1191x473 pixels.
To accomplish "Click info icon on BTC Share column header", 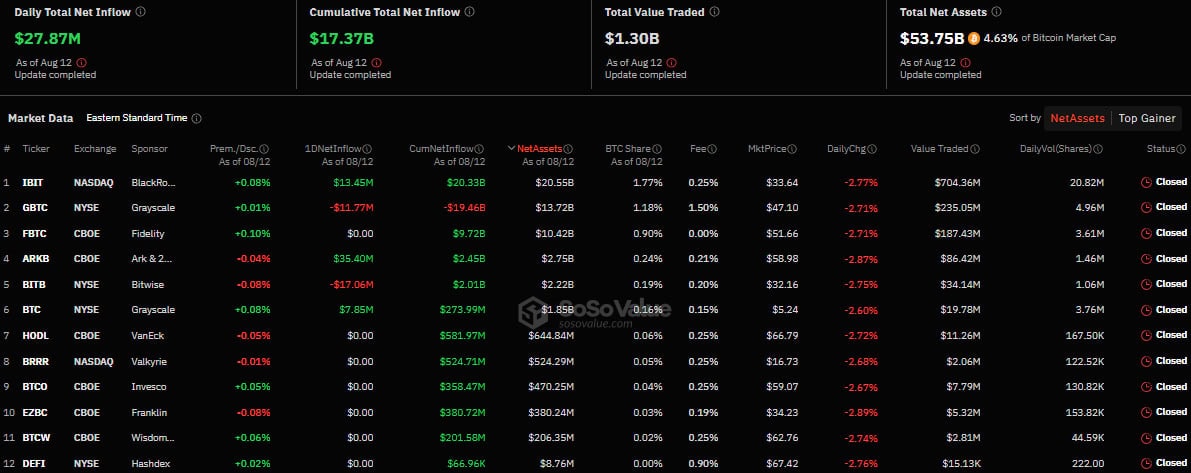I will point(657,150).
